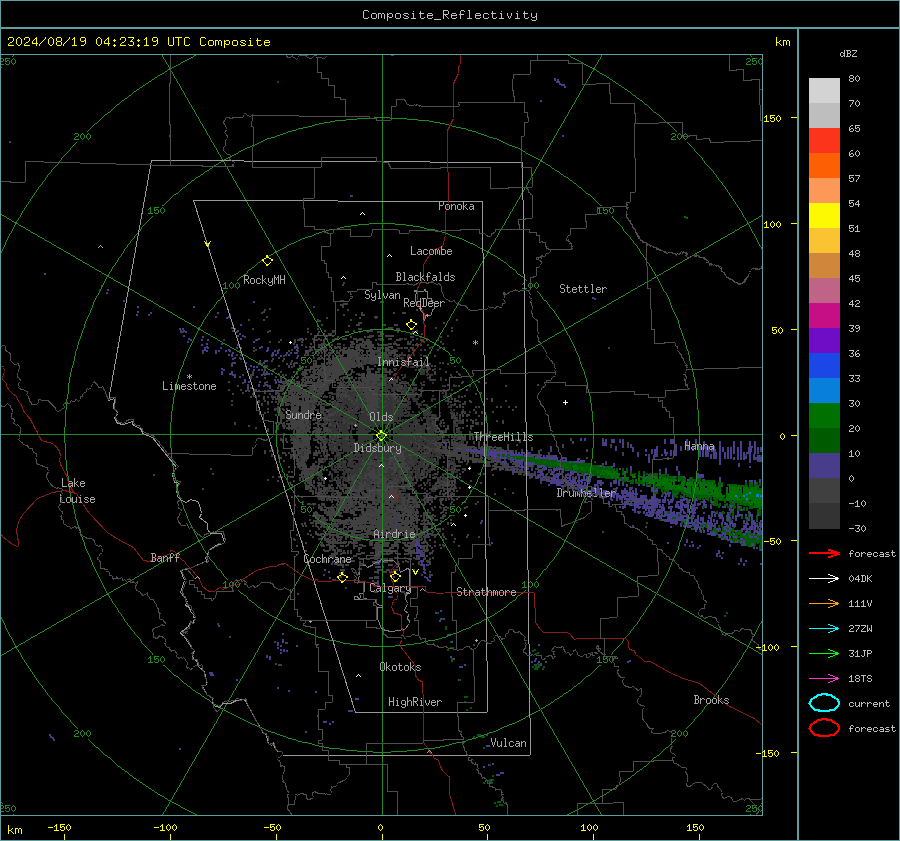900x841 pixels.
Task: Click the asterisk marker above Limestone
Action: (x=189, y=377)
